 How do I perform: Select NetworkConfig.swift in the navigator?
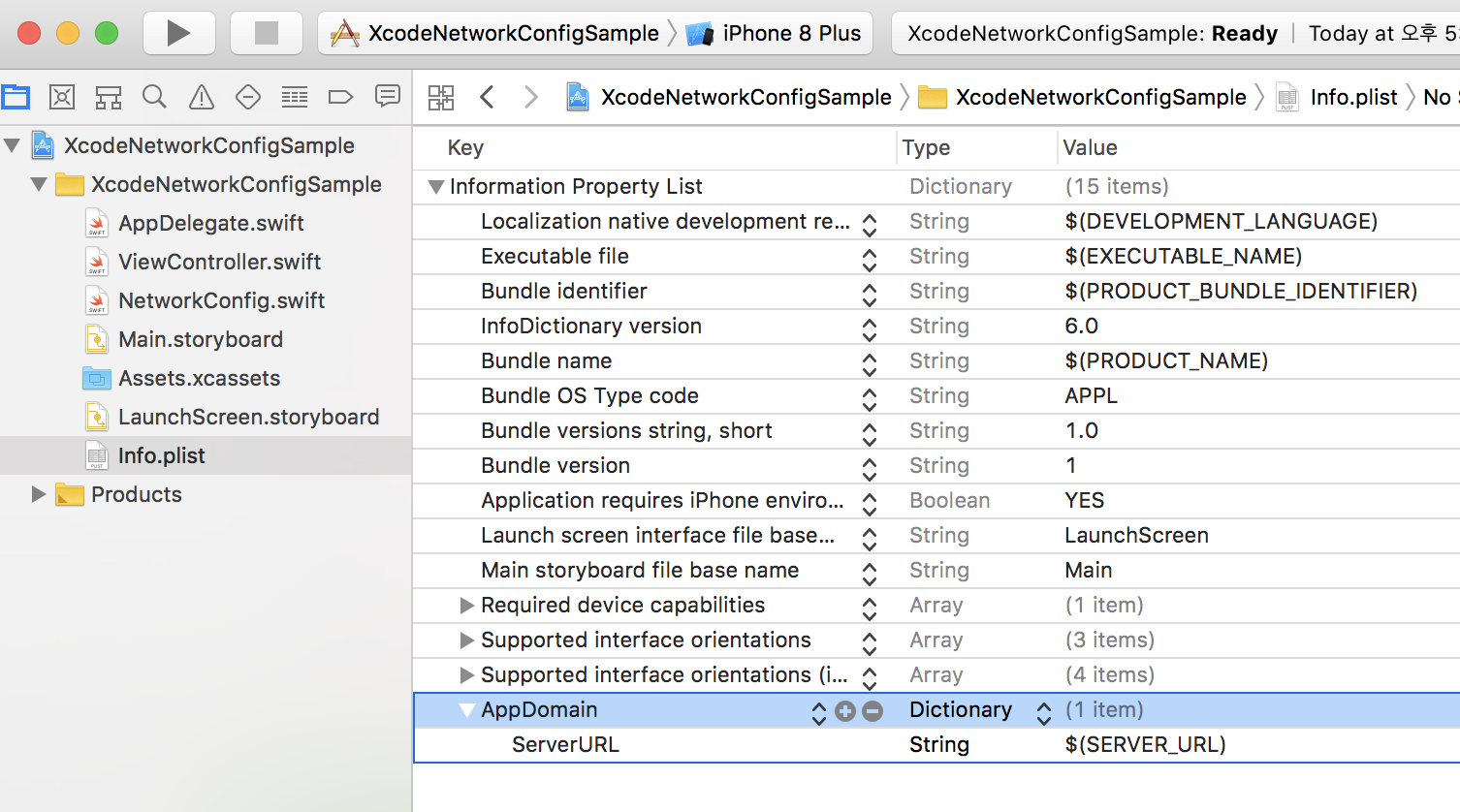tap(221, 300)
